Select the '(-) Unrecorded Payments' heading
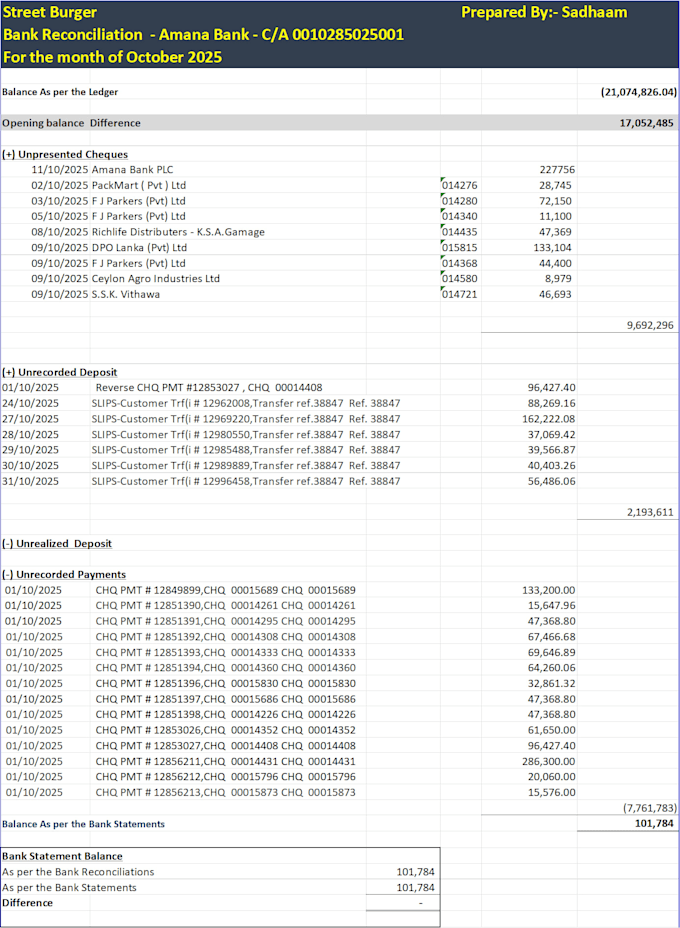The image size is (680, 928). click(64, 575)
